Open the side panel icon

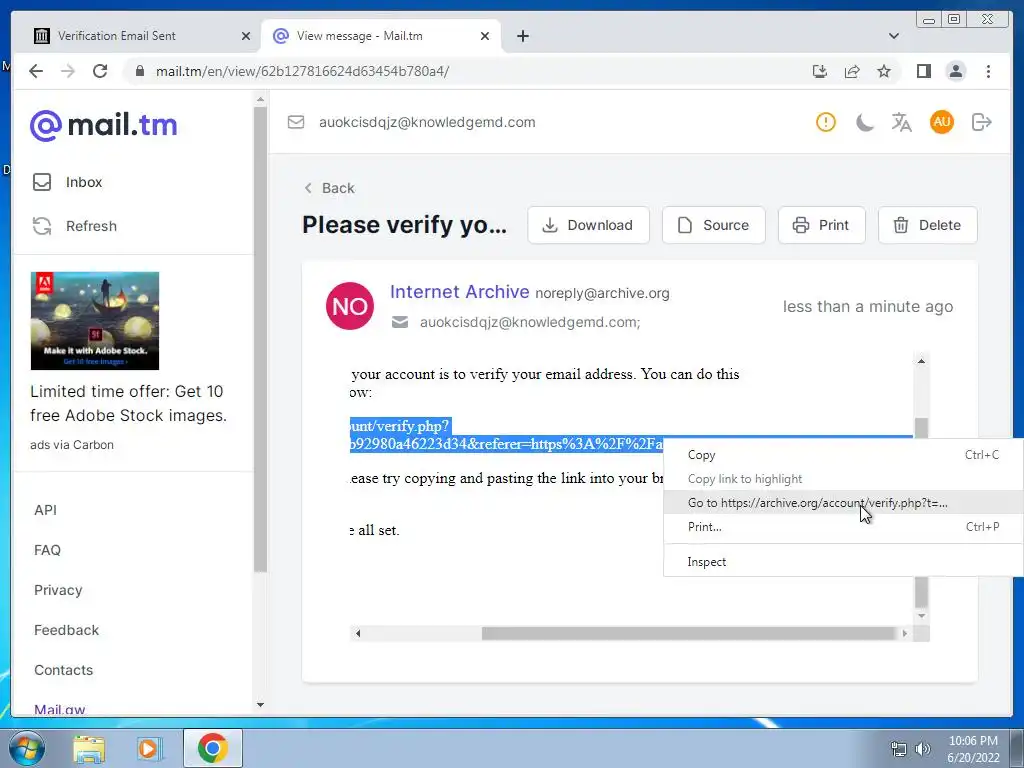click(x=923, y=71)
